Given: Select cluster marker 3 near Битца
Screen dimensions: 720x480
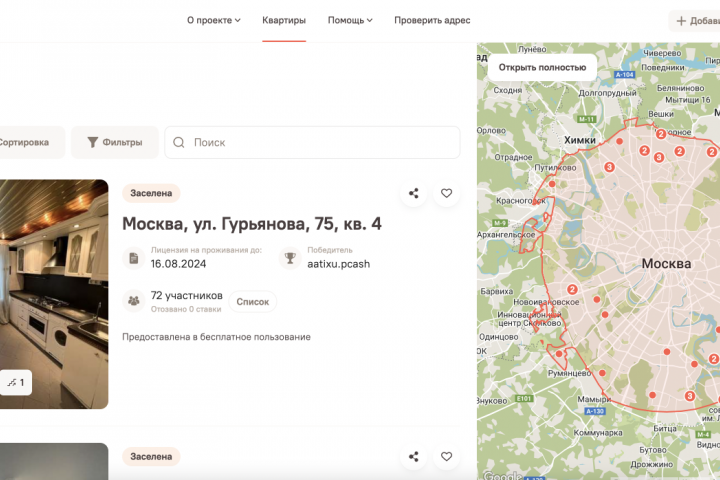Looking at the screenshot, I should [x=689, y=396].
